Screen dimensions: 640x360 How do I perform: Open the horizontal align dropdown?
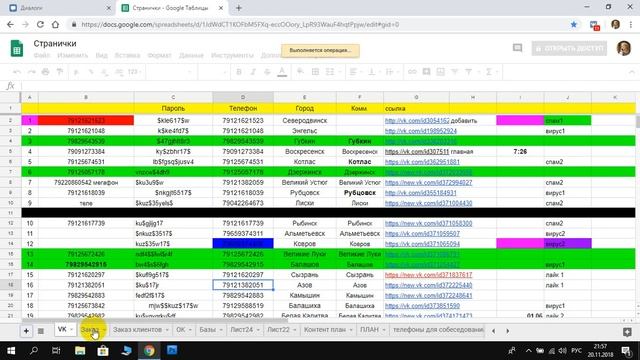coord(356,72)
